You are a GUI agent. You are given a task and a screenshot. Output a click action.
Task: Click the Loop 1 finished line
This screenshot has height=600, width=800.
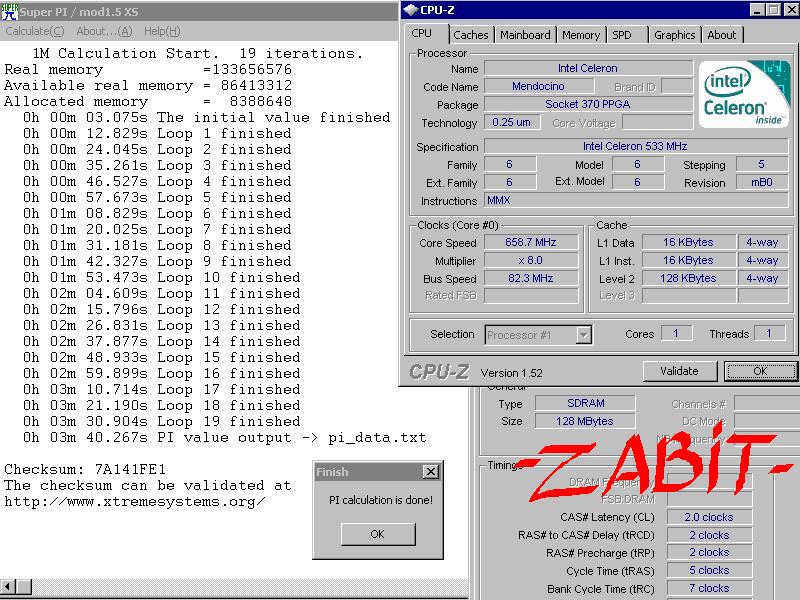pyautogui.click(x=157, y=133)
